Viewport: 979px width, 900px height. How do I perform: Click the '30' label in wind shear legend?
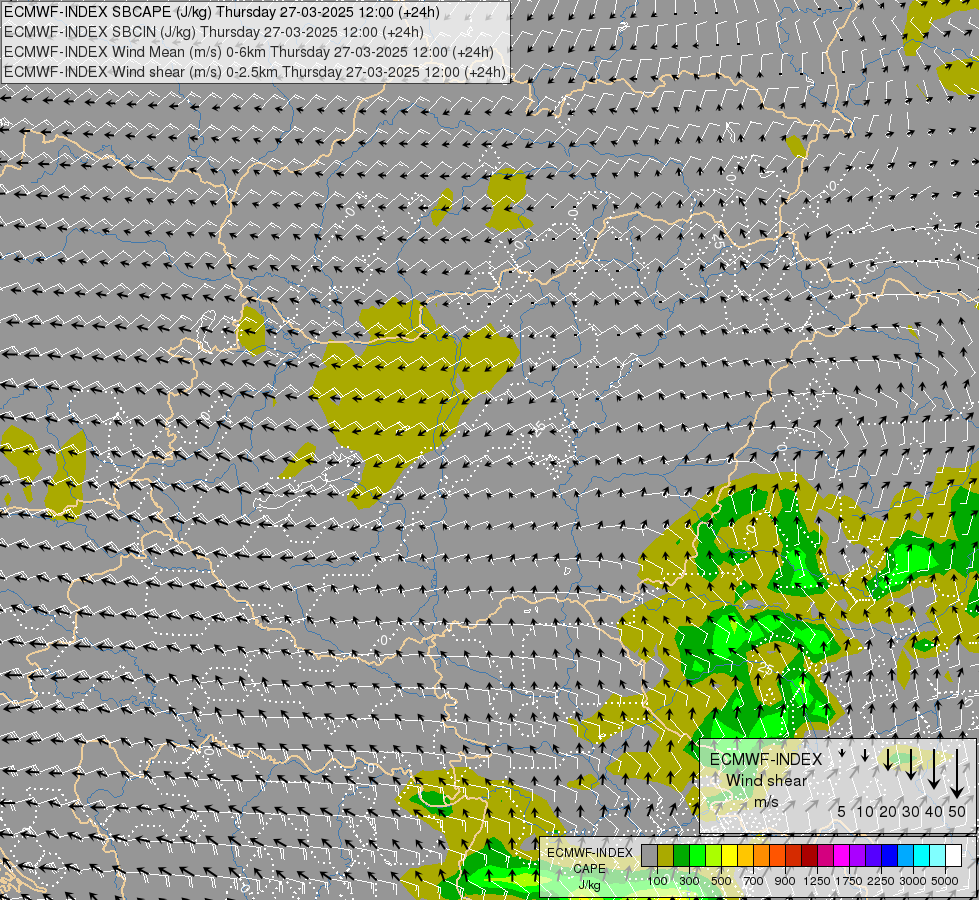[x=911, y=811]
